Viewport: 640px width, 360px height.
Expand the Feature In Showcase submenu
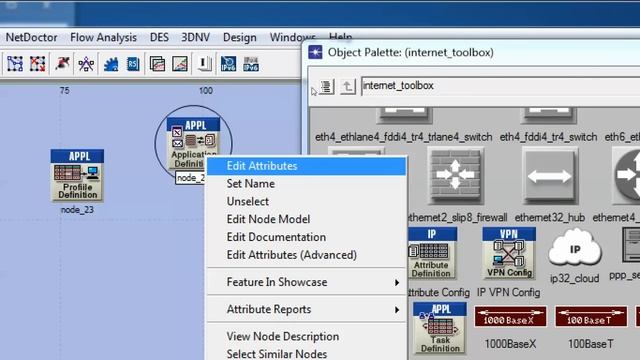tap(307, 282)
